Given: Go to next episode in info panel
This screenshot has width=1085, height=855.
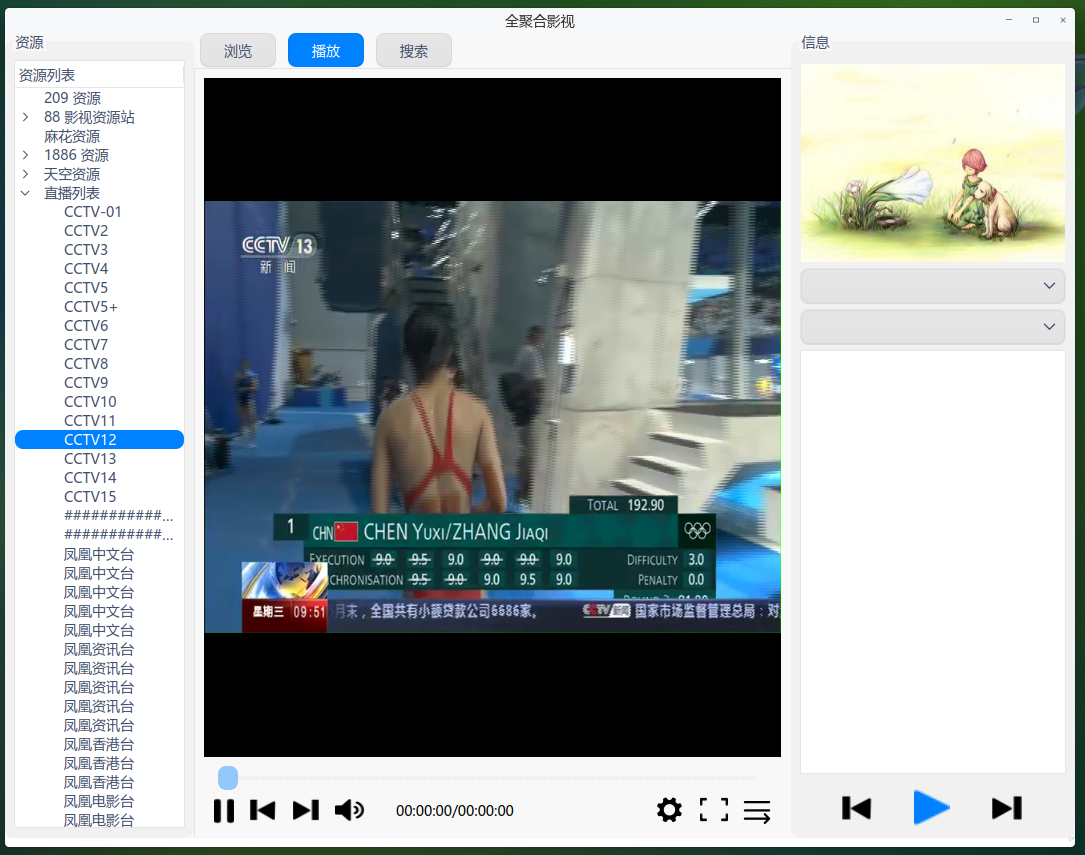Looking at the screenshot, I should click(1007, 808).
